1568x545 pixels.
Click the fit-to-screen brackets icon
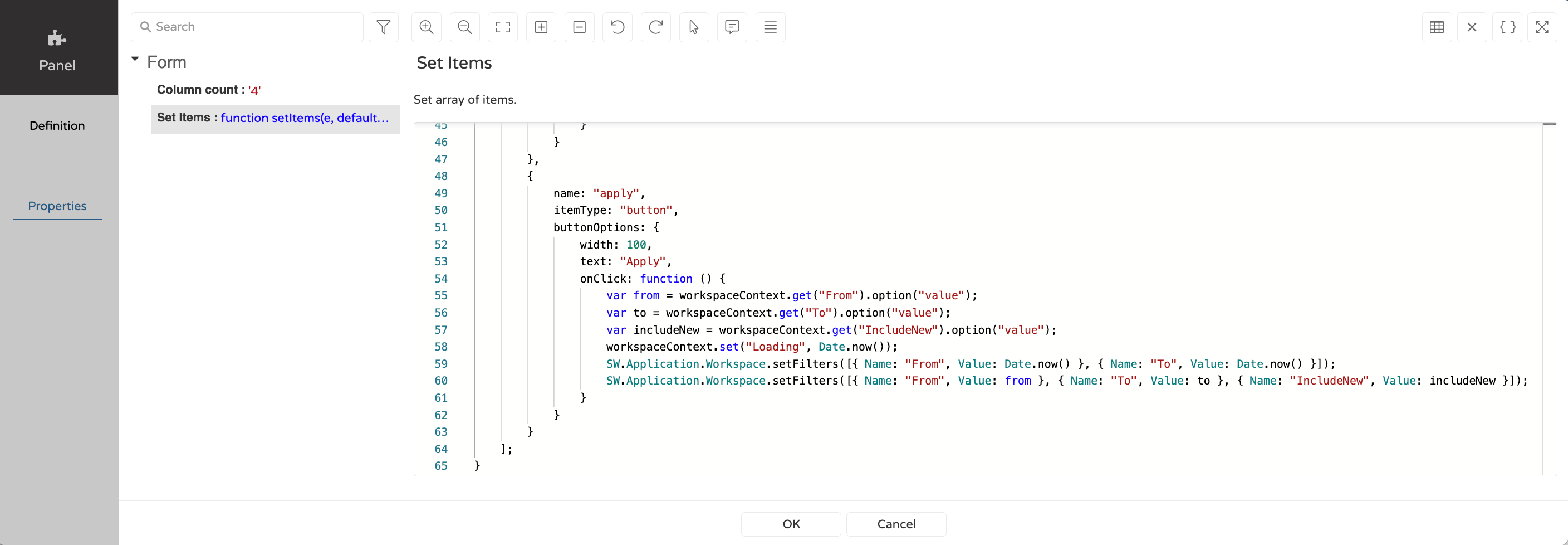pyautogui.click(x=503, y=27)
